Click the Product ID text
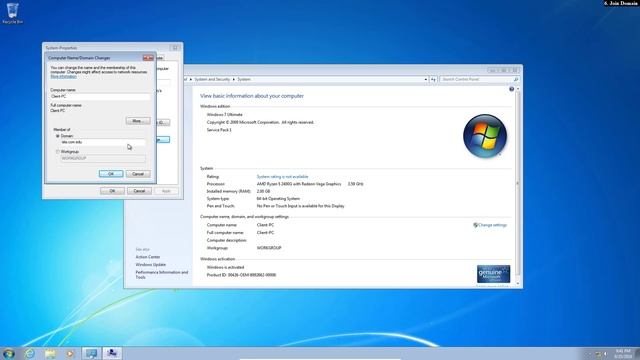 [241, 275]
